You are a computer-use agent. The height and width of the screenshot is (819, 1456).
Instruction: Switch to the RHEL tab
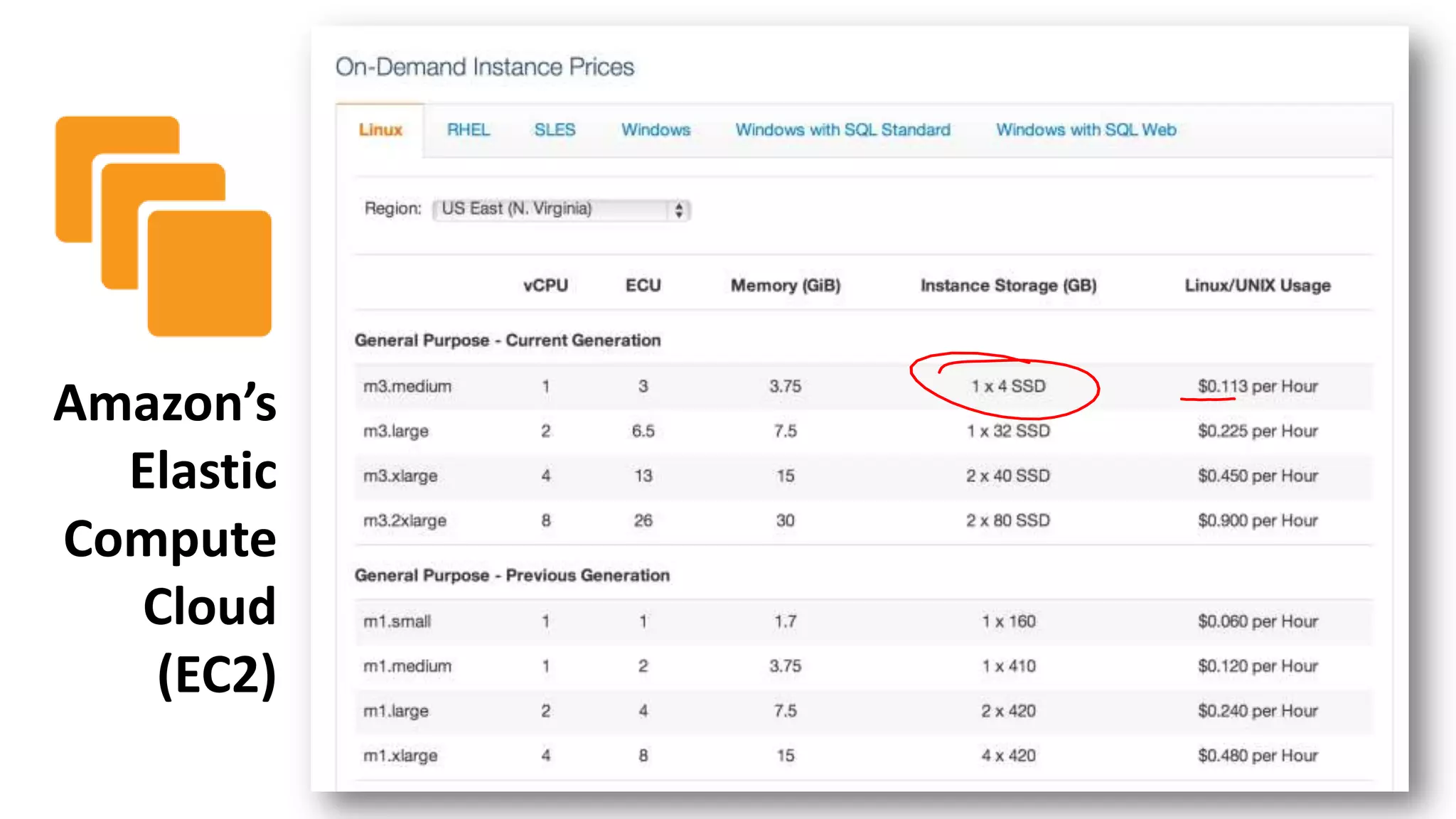coord(469,130)
